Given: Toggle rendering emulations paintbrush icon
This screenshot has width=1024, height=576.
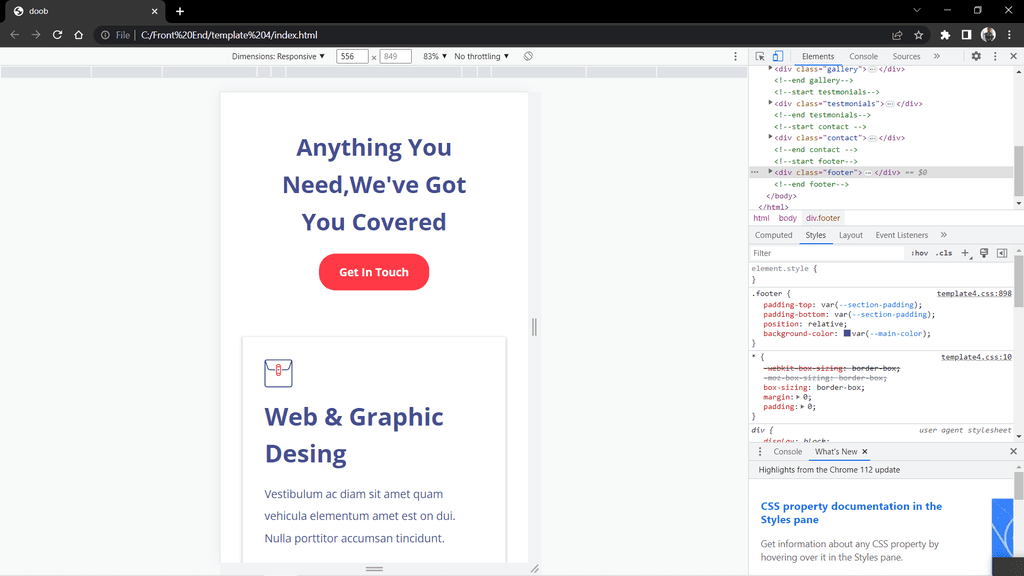Looking at the screenshot, I should [x=984, y=253].
